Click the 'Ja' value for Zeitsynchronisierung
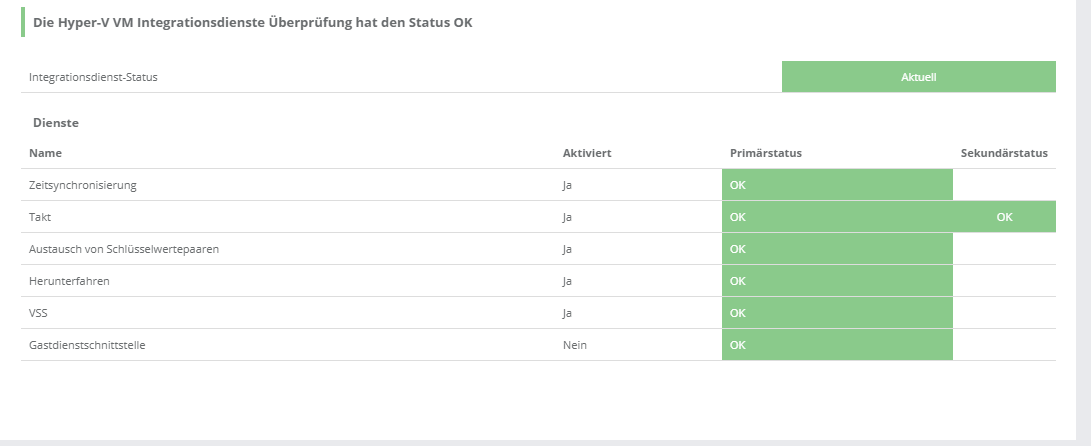This screenshot has width=1091, height=446. [x=567, y=185]
